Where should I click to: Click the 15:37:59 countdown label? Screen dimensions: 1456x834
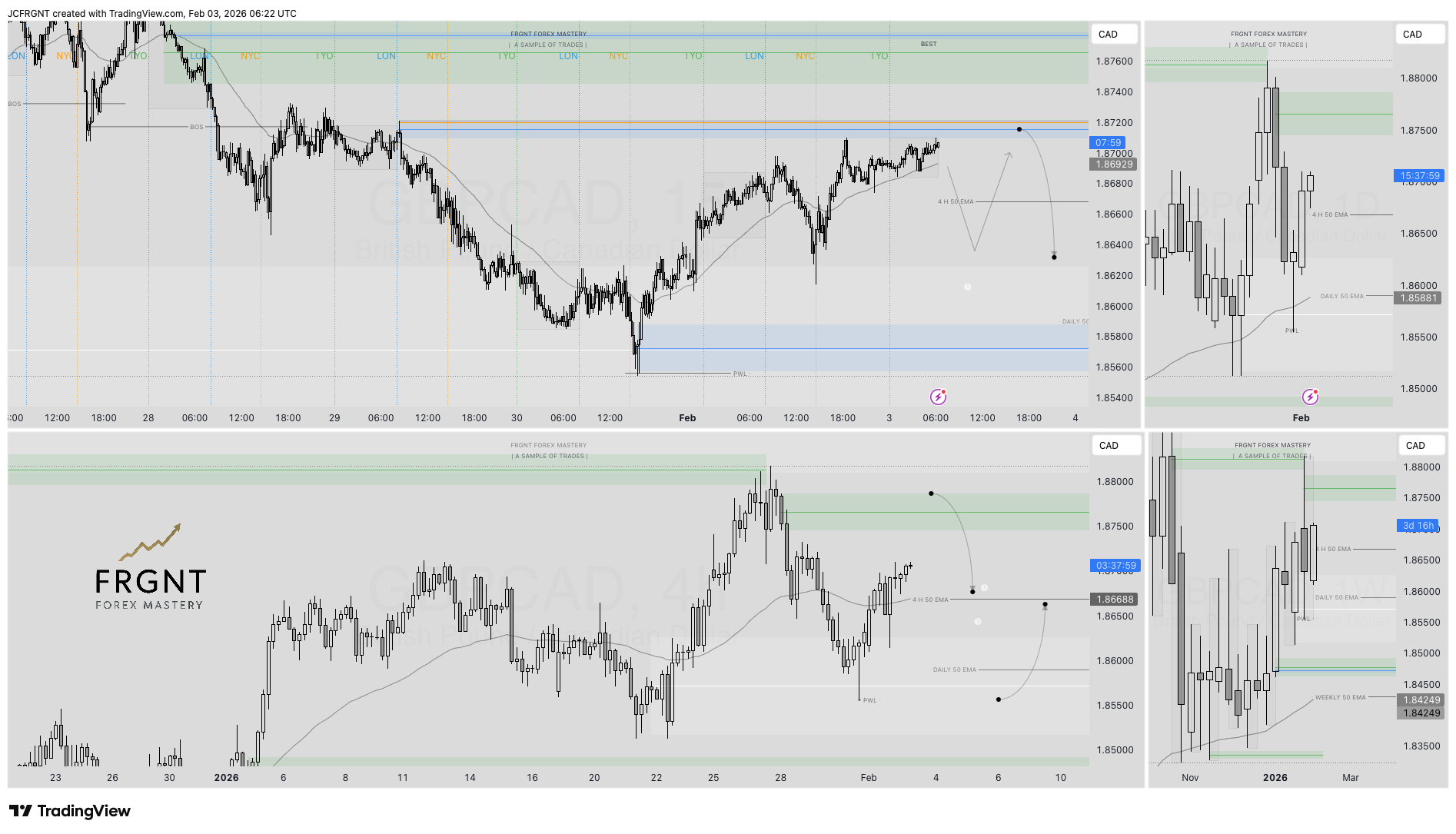click(x=1419, y=176)
